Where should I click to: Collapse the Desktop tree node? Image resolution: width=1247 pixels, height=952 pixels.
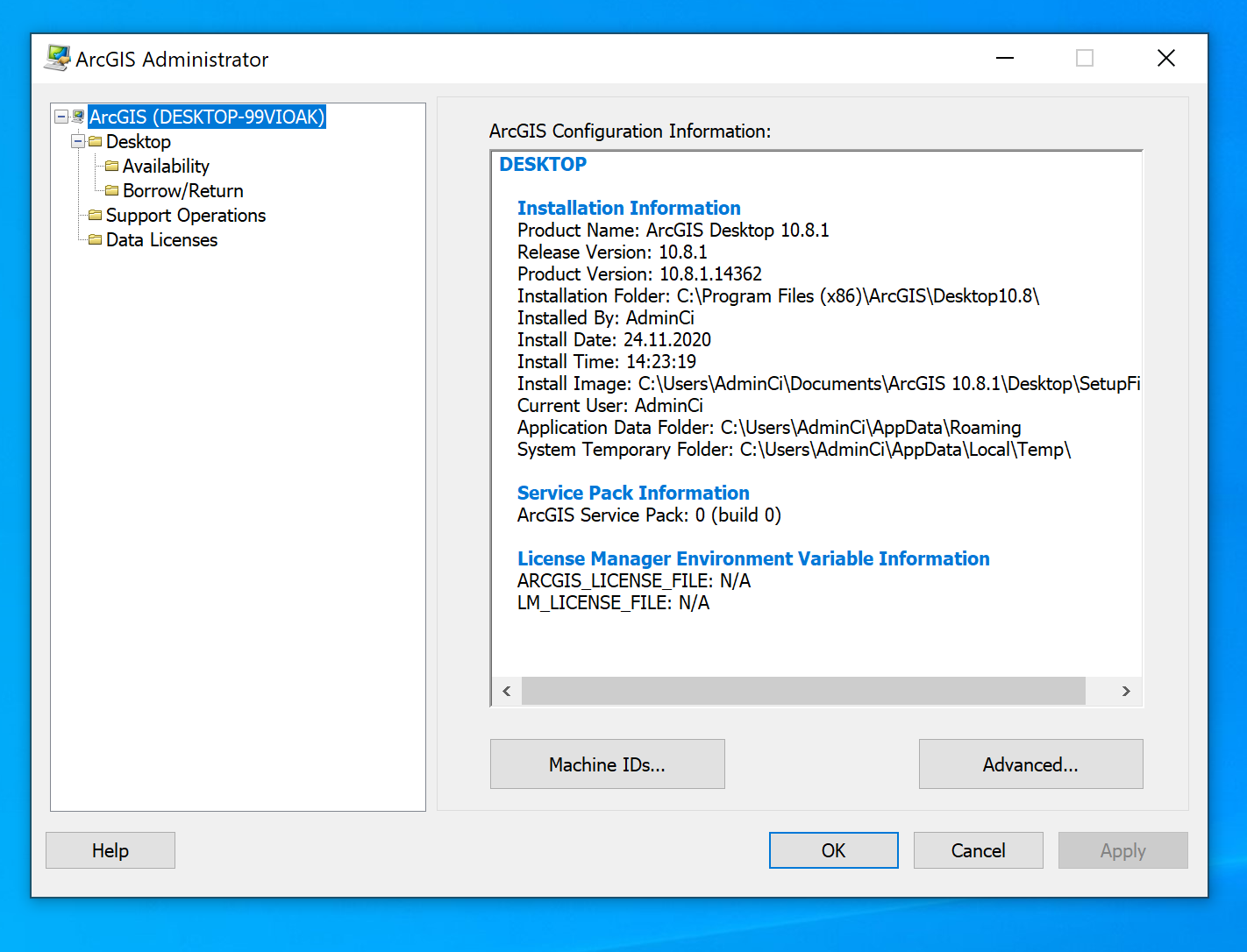[x=78, y=141]
